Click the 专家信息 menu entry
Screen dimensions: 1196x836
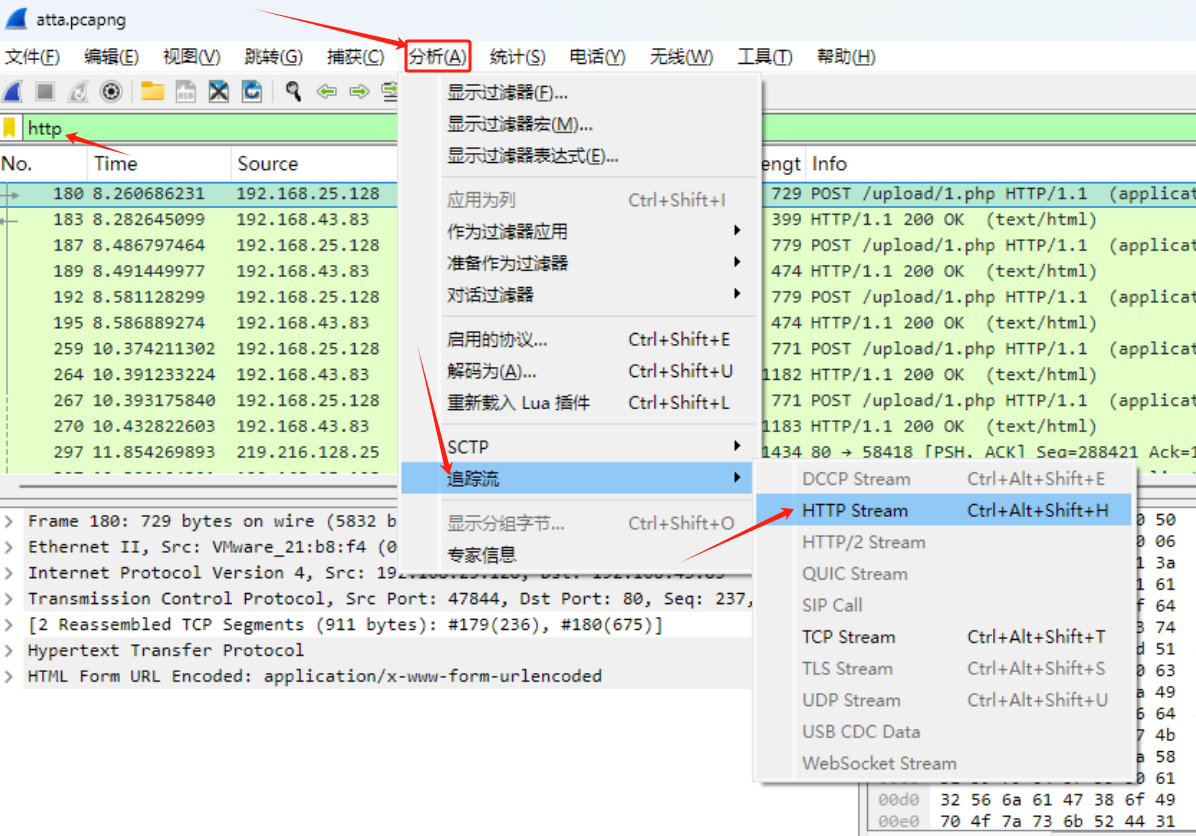(481, 555)
